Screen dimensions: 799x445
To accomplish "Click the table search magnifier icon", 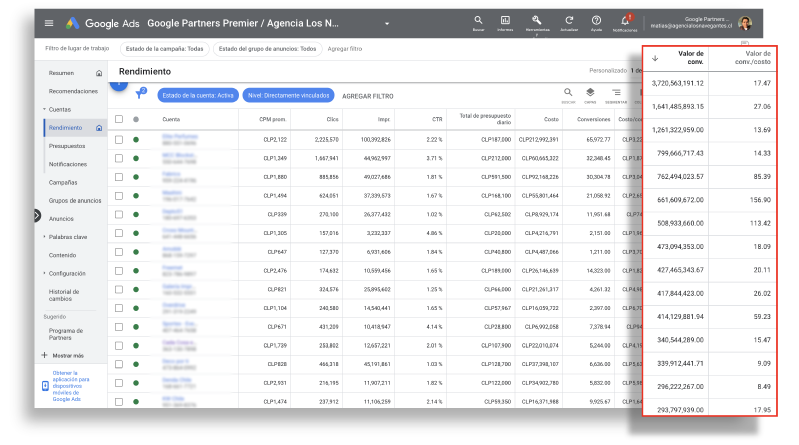I will click(568, 92).
